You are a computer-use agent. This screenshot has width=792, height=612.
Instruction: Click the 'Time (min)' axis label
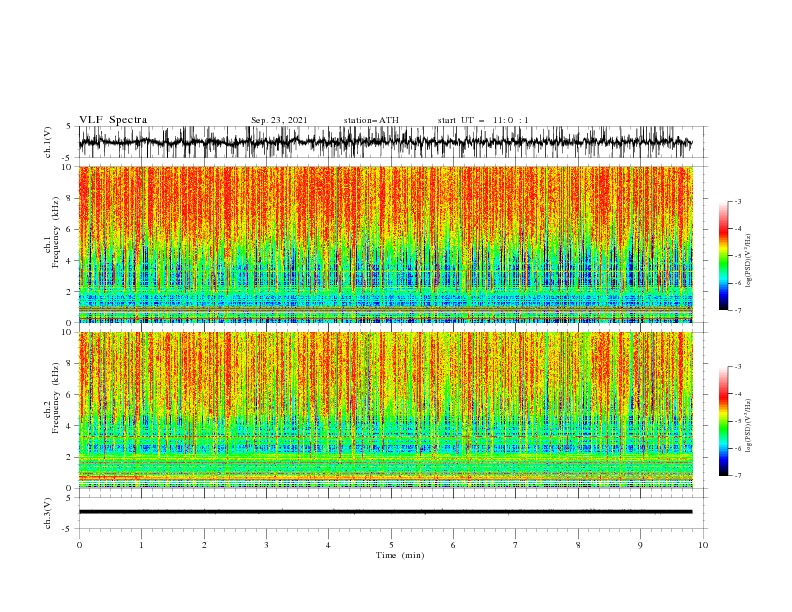coord(400,555)
